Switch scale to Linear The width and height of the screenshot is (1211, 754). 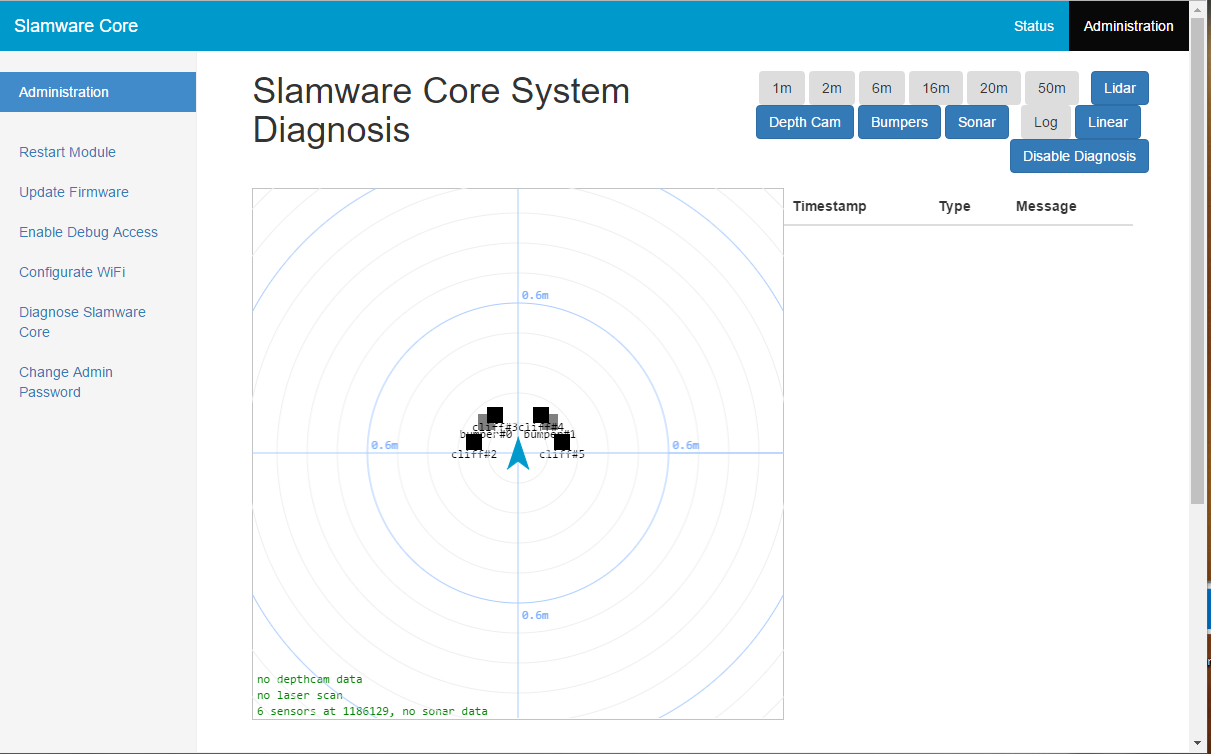point(1108,122)
